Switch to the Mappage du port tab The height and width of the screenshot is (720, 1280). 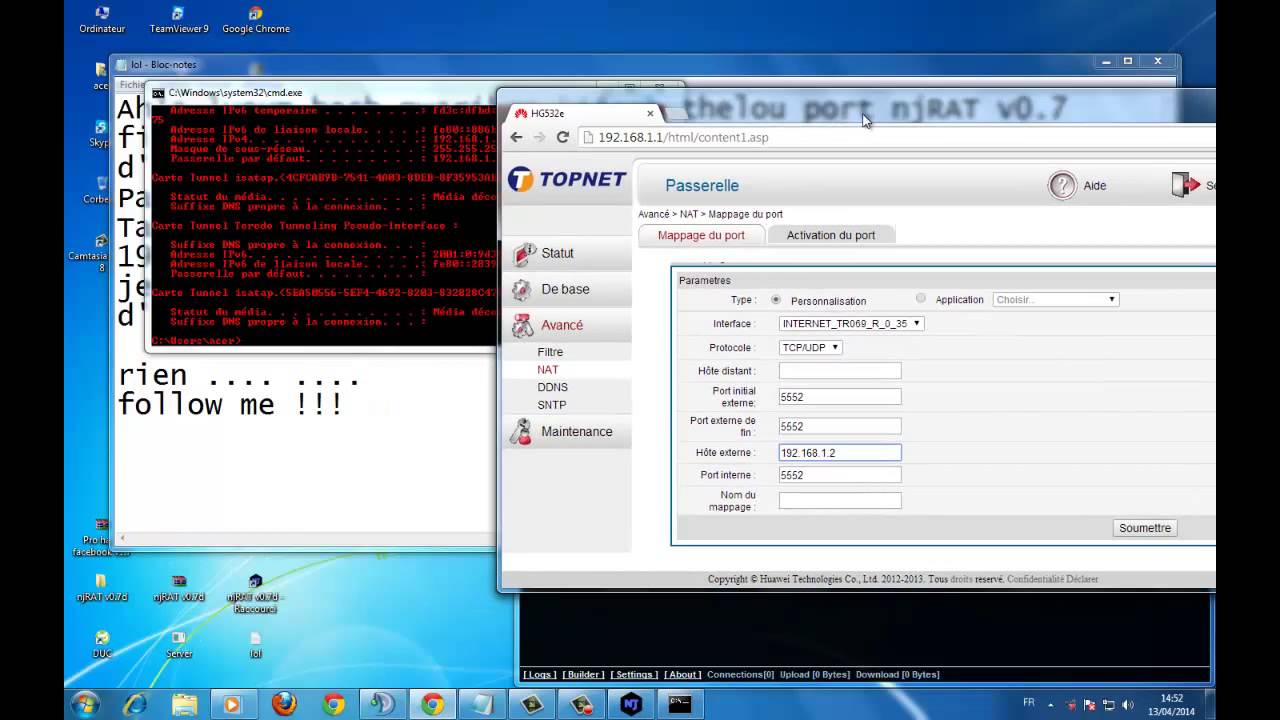point(701,235)
